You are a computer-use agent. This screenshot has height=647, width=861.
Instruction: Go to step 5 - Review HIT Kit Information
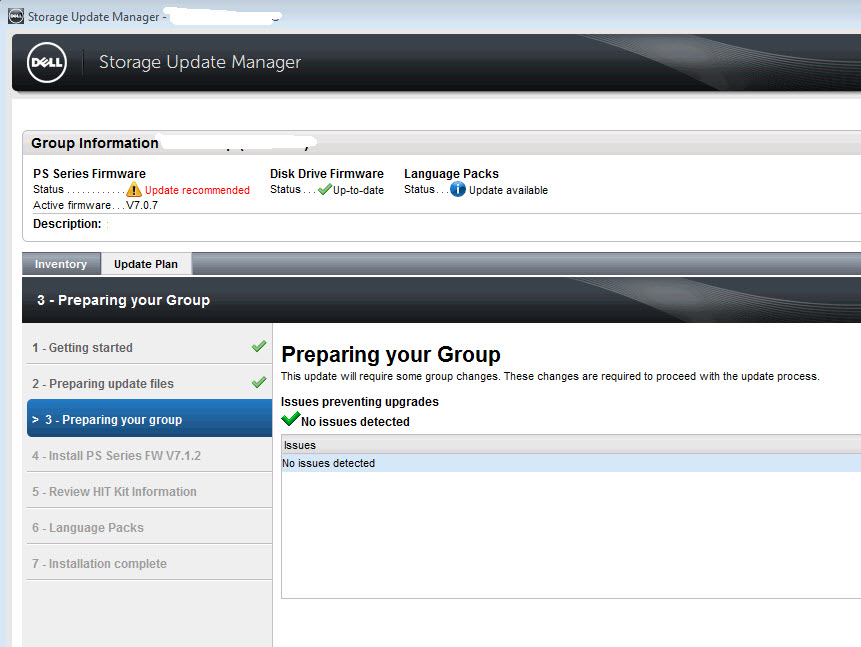pyautogui.click(x=149, y=491)
